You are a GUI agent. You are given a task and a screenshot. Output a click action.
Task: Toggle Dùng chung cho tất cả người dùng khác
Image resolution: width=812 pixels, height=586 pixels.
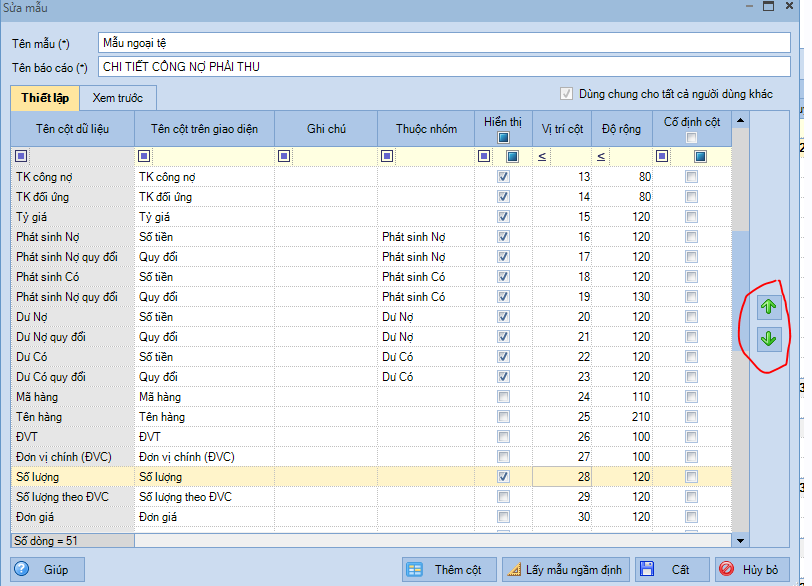tap(567, 94)
